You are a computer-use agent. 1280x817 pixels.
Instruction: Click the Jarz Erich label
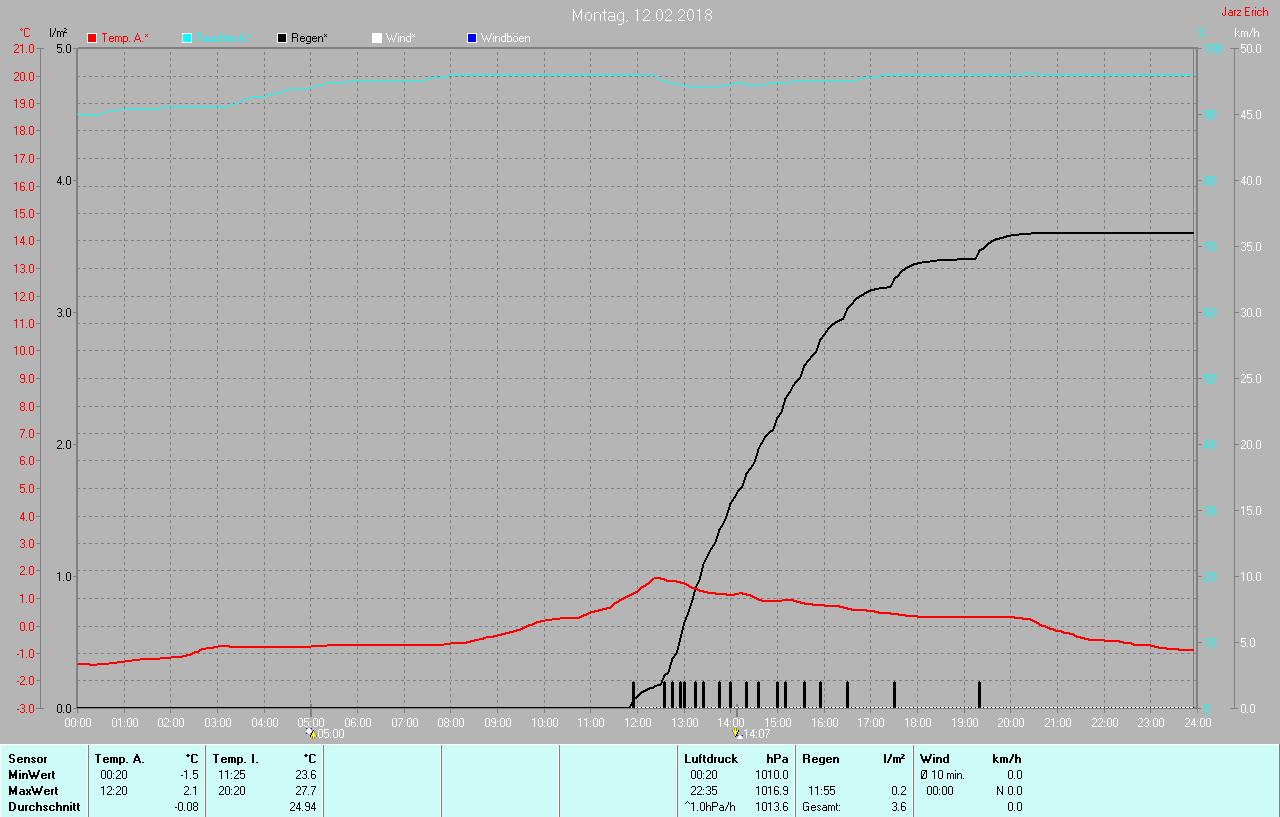pyautogui.click(x=1245, y=12)
